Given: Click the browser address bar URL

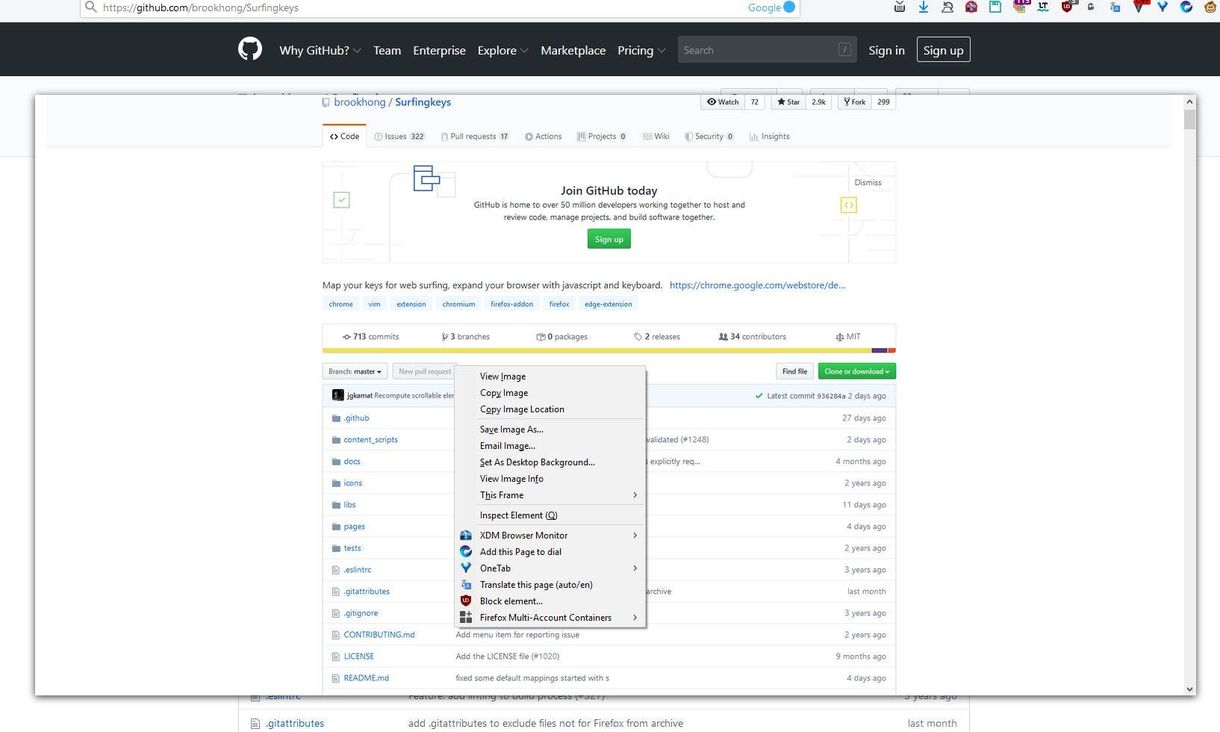Looking at the screenshot, I should (200, 7).
